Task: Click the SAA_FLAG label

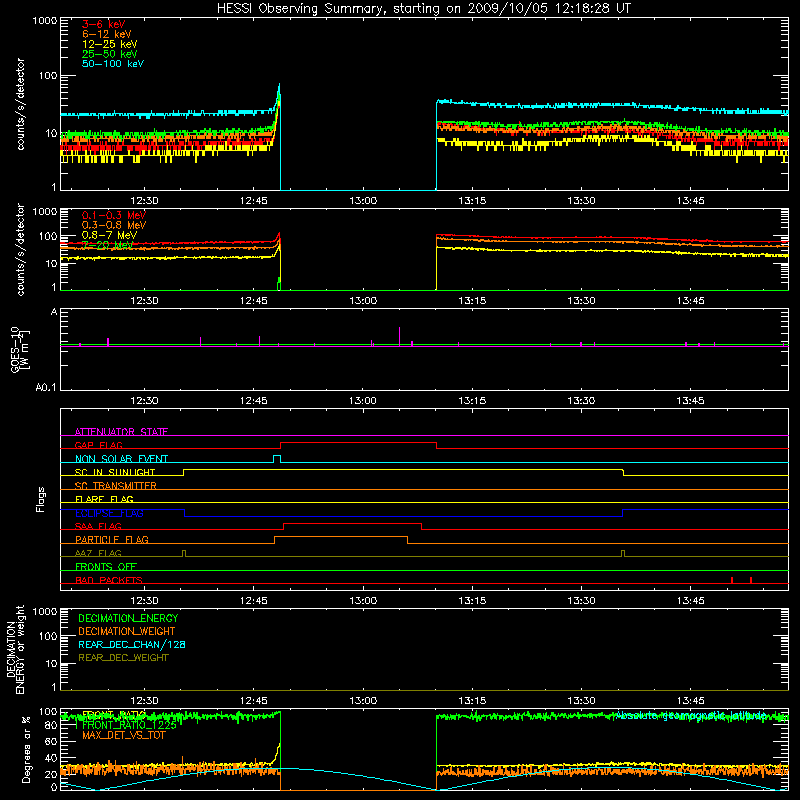Action: click(98, 526)
